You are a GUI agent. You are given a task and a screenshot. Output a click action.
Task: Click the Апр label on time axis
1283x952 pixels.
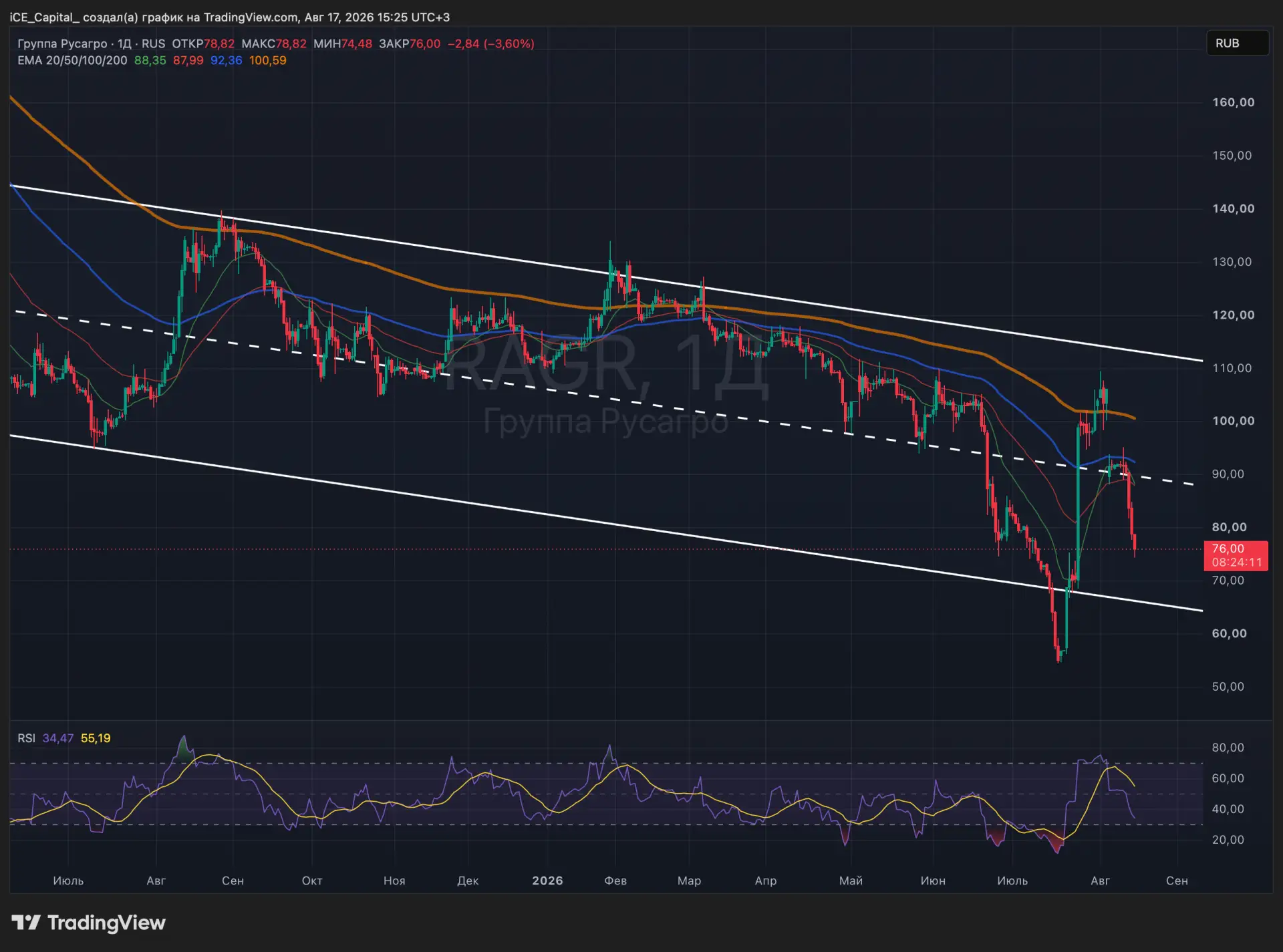[766, 881]
